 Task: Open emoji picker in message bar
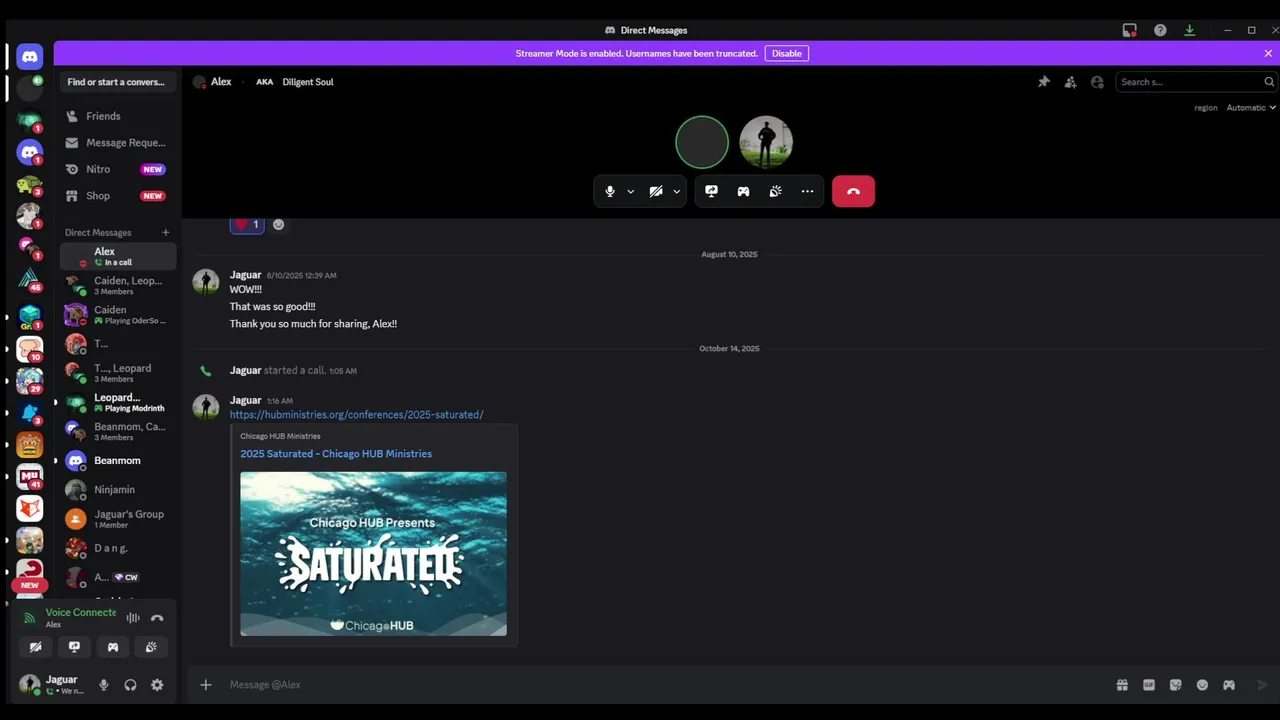coord(1203,685)
